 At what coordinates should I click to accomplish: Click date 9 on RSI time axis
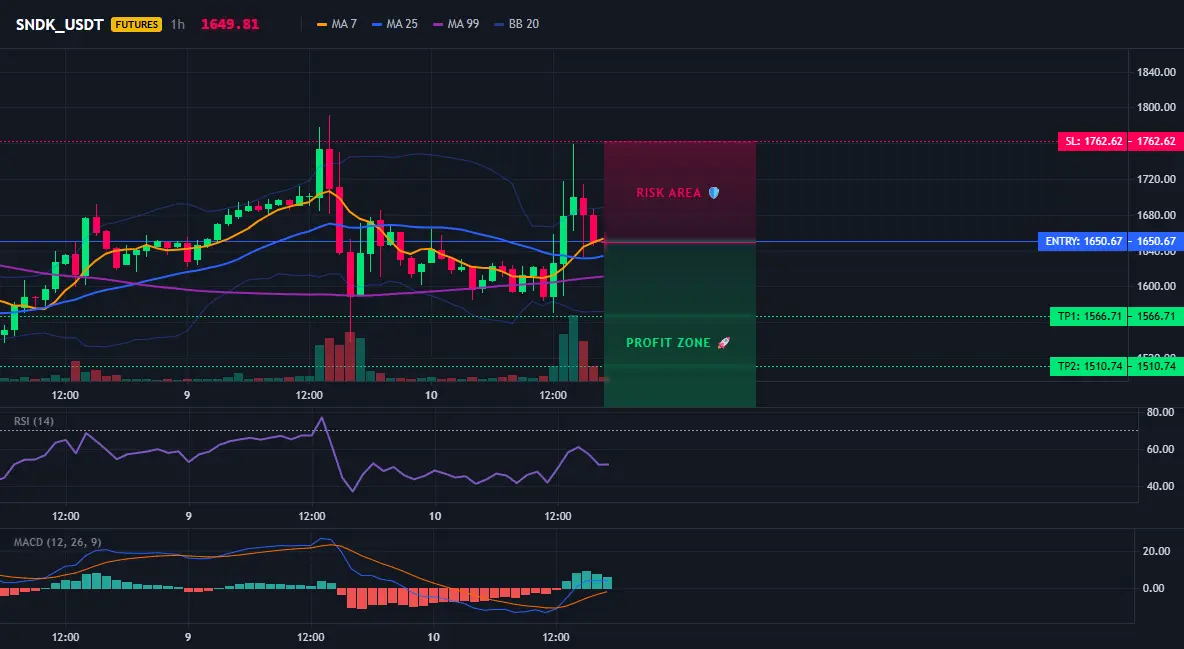[x=188, y=516]
